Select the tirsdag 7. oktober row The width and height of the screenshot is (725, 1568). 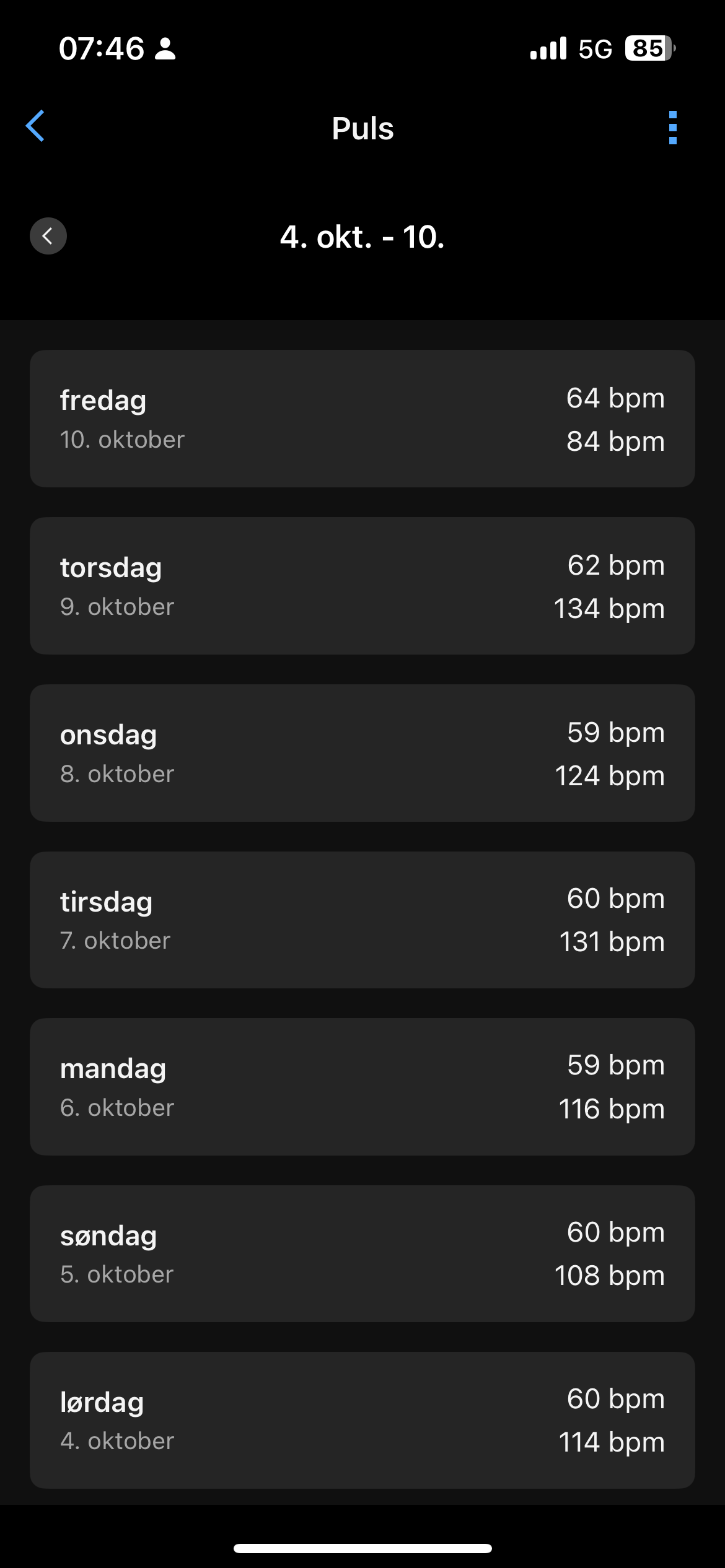tap(362, 920)
